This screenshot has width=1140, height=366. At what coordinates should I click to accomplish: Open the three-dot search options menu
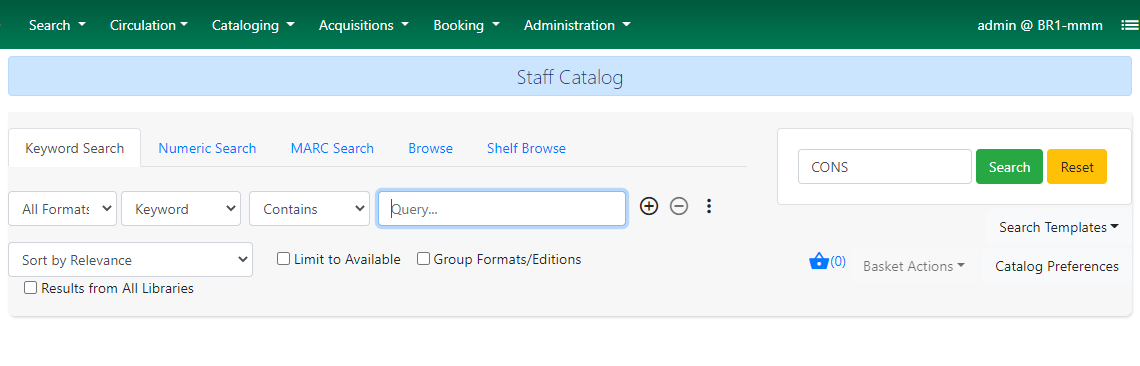pos(709,207)
